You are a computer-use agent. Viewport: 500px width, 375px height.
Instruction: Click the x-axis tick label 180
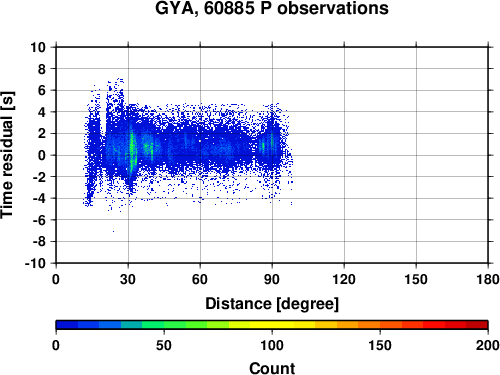point(488,279)
